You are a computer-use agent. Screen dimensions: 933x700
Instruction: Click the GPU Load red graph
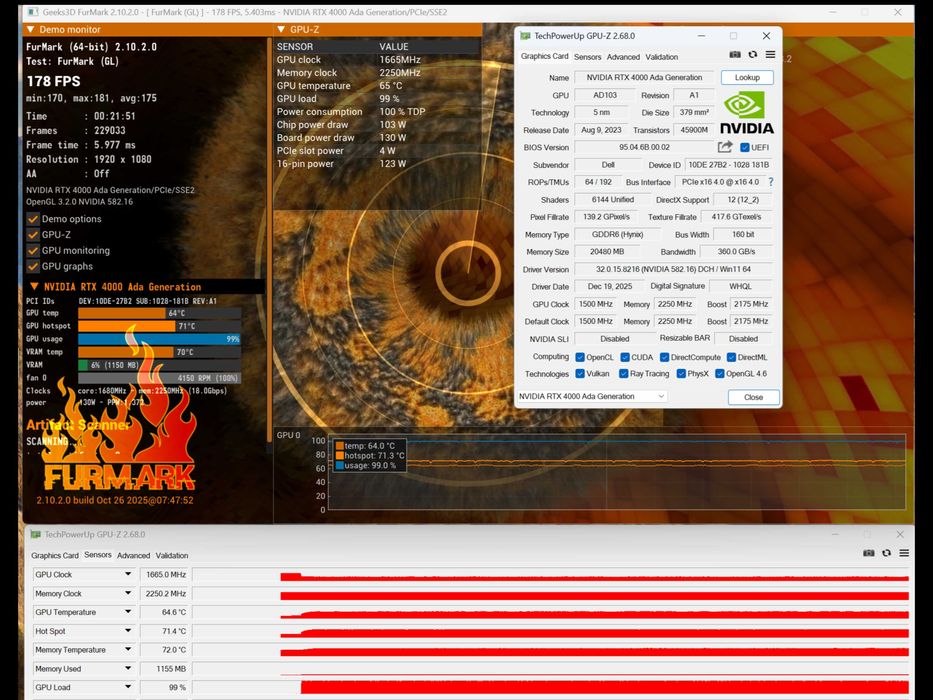[x=551, y=687]
